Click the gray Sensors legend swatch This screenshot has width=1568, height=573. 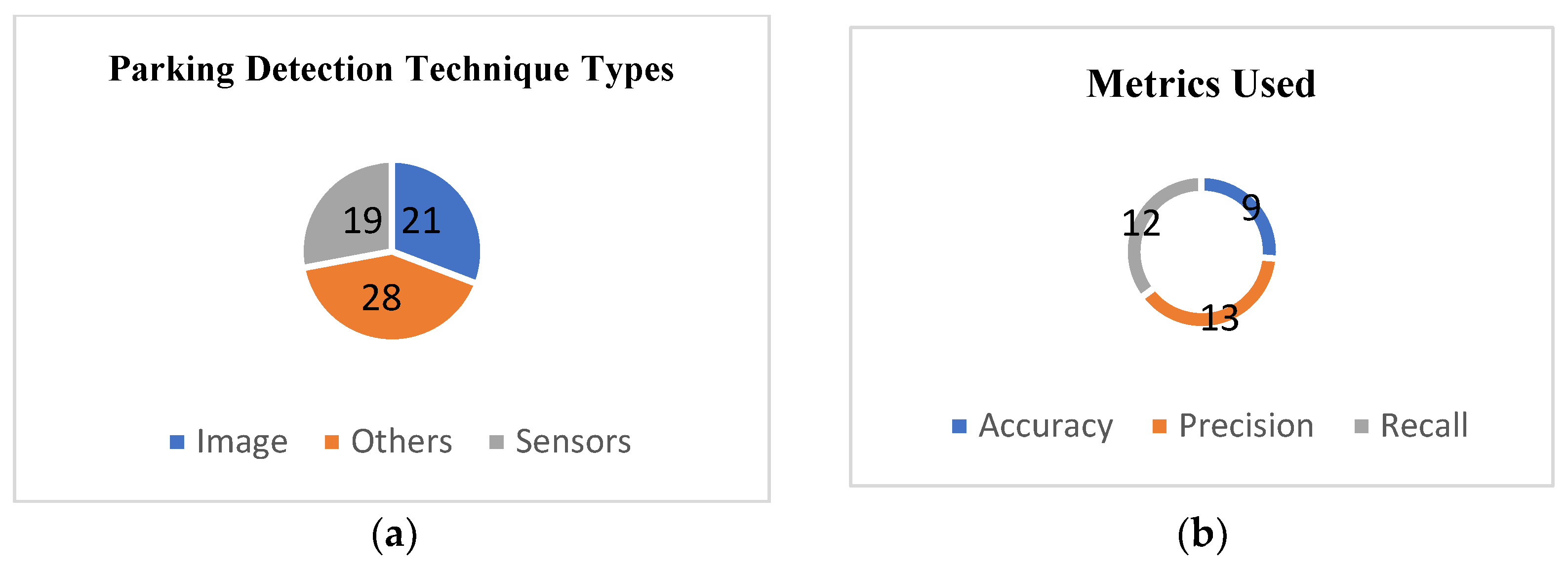497,442
